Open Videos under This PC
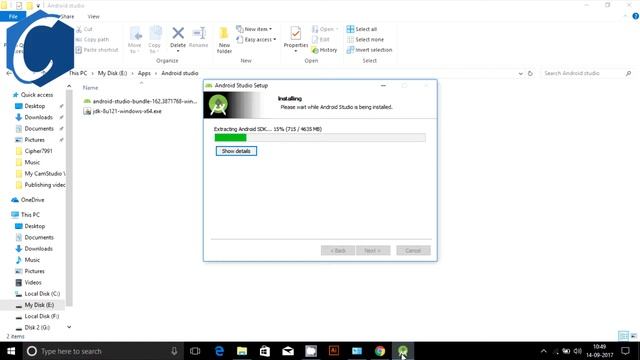This screenshot has width=640, height=360. [29, 282]
